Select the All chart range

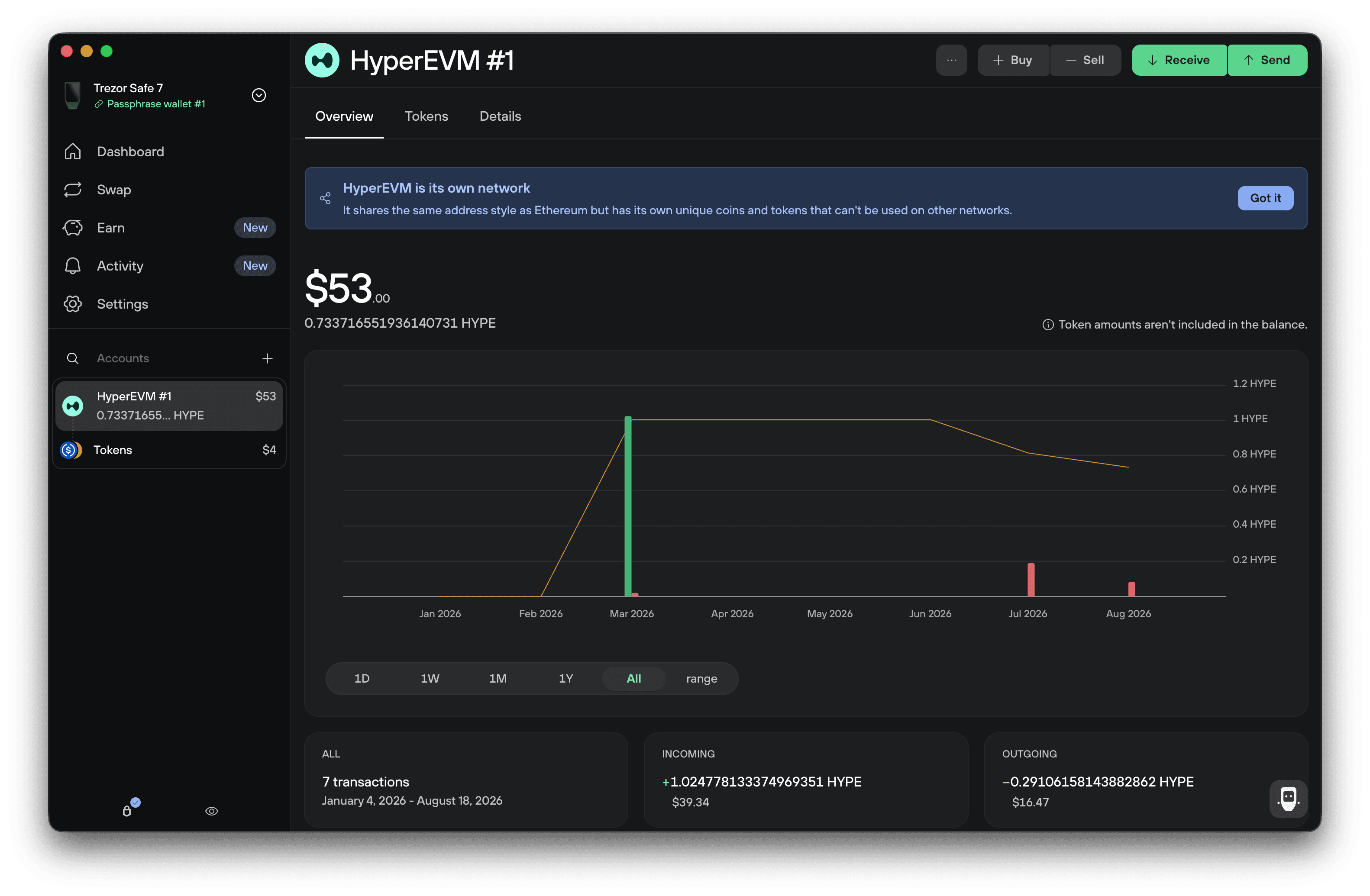click(x=633, y=678)
